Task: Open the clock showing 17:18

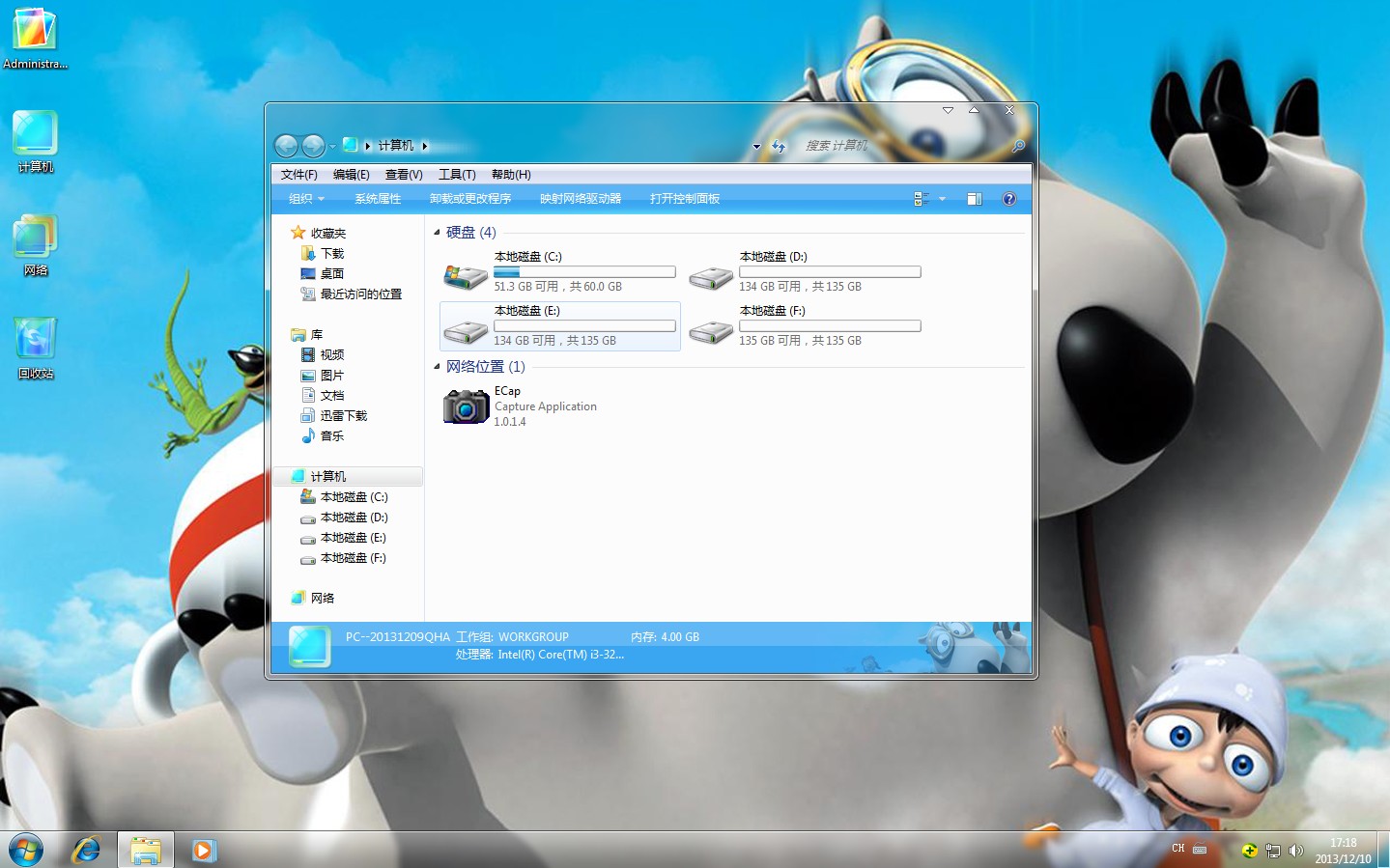Action: pyautogui.click(x=1343, y=851)
